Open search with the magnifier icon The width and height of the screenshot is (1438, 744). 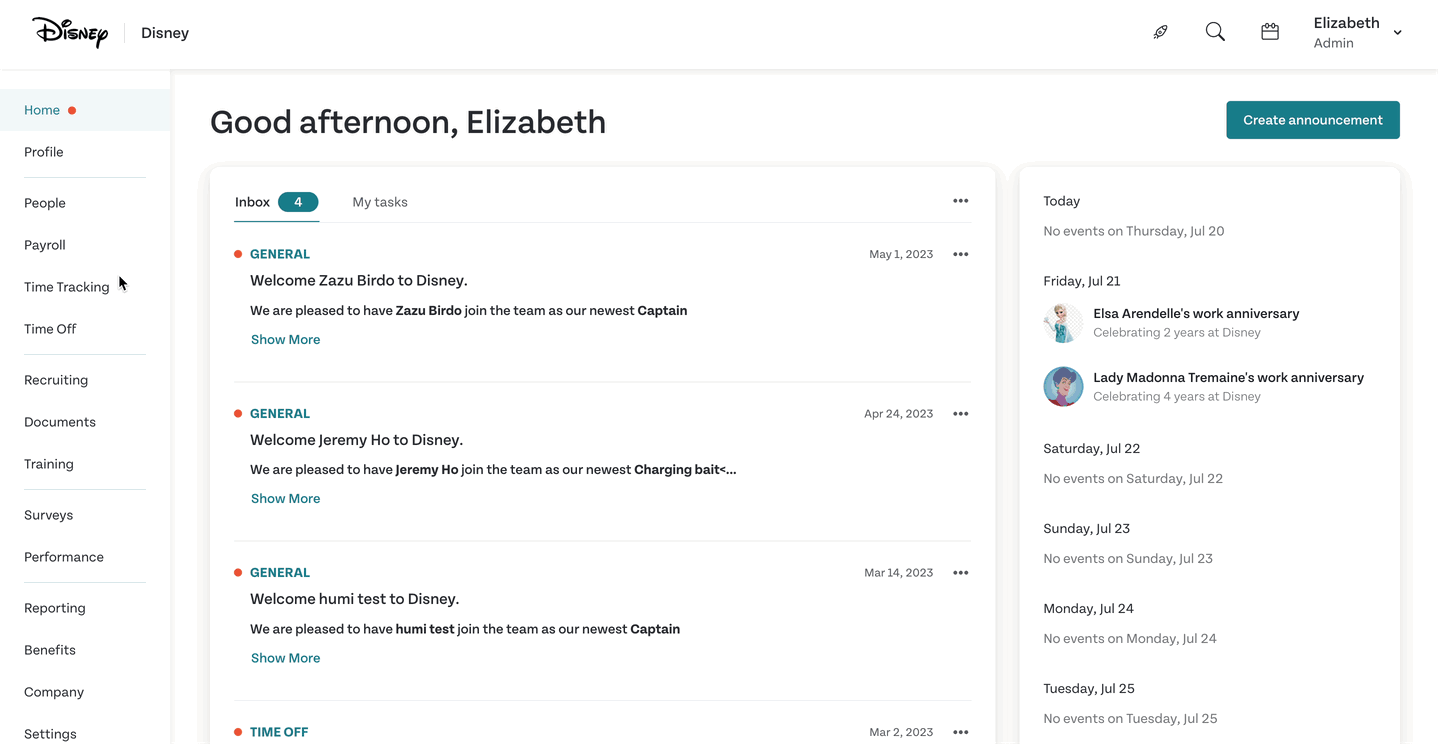[1215, 32]
